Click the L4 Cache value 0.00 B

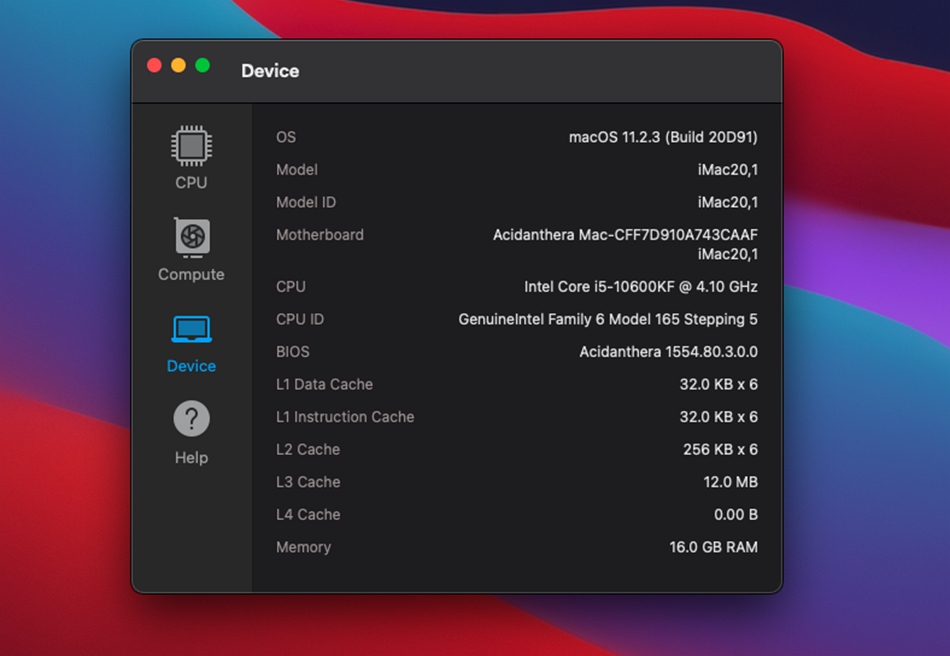coord(736,515)
